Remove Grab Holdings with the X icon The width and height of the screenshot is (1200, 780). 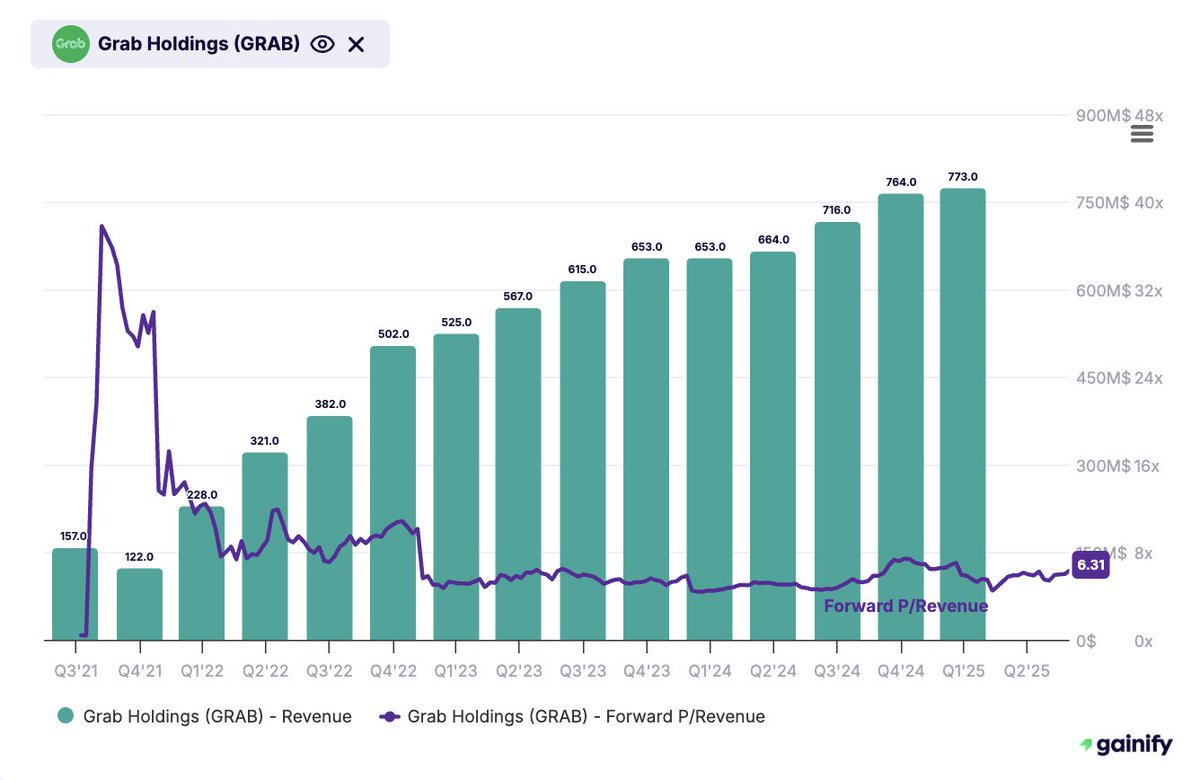(x=356, y=44)
